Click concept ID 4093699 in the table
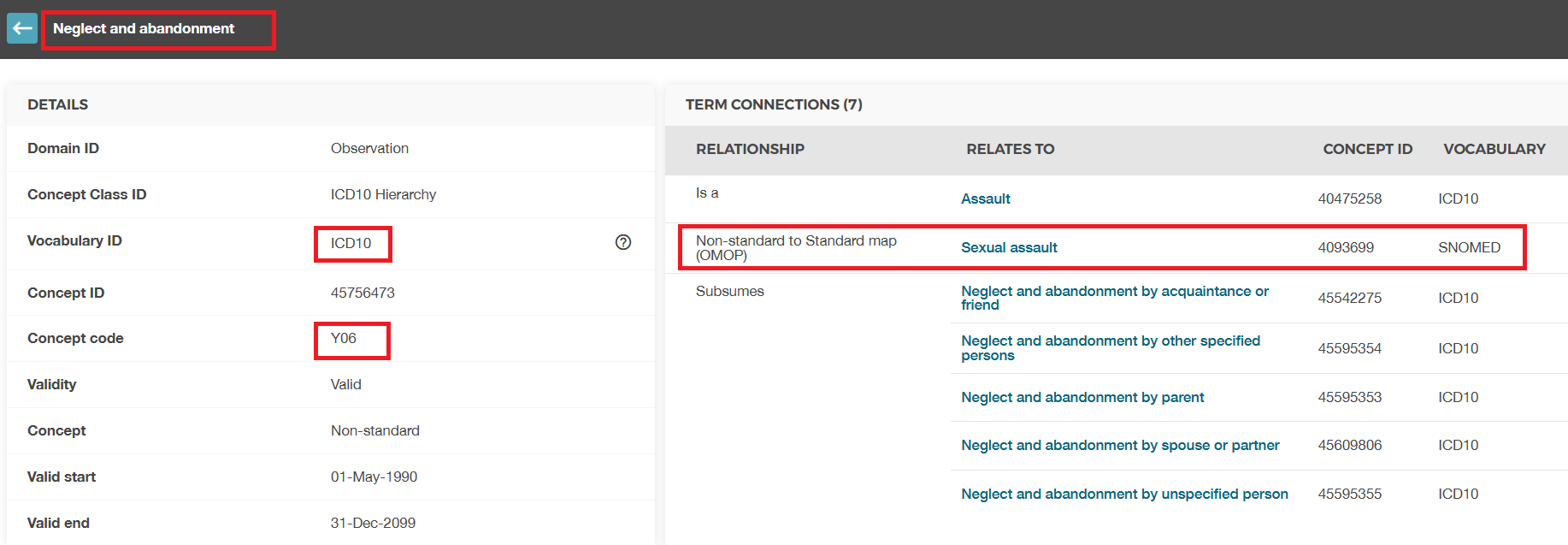 (1346, 247)
